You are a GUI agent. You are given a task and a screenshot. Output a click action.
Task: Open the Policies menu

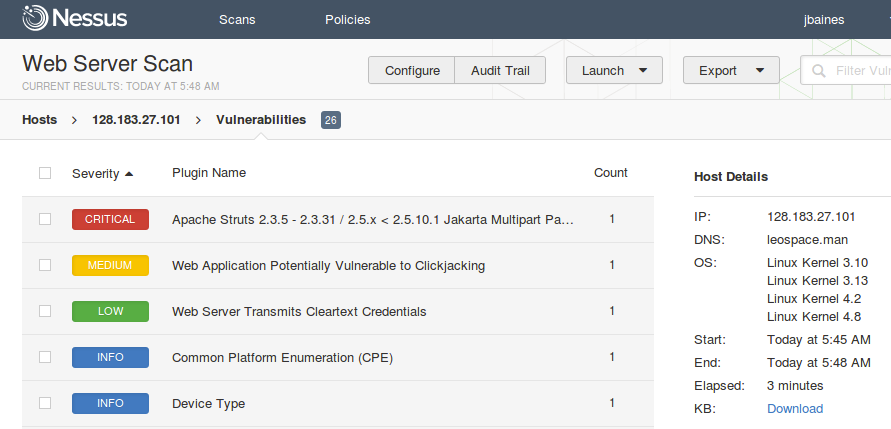tap(347, 20)
